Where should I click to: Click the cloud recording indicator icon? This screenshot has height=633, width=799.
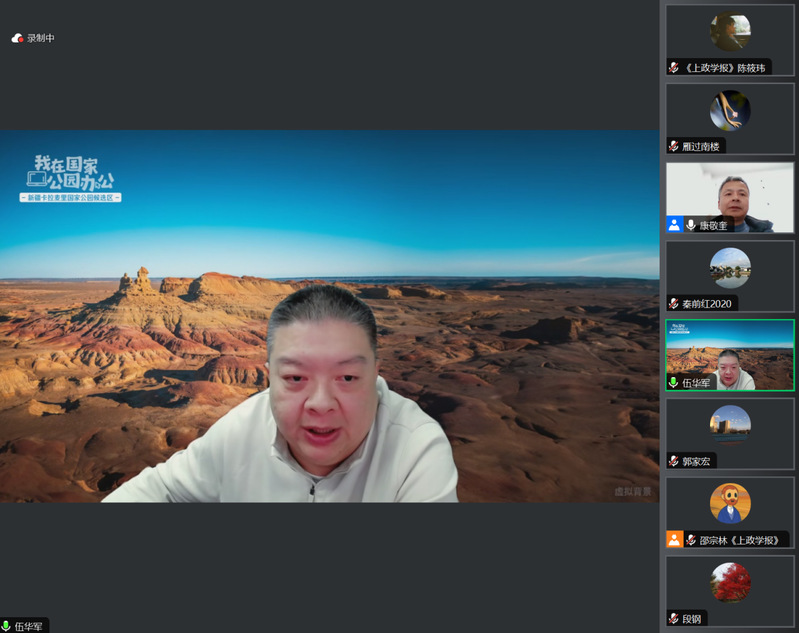(x=17, y=38)
